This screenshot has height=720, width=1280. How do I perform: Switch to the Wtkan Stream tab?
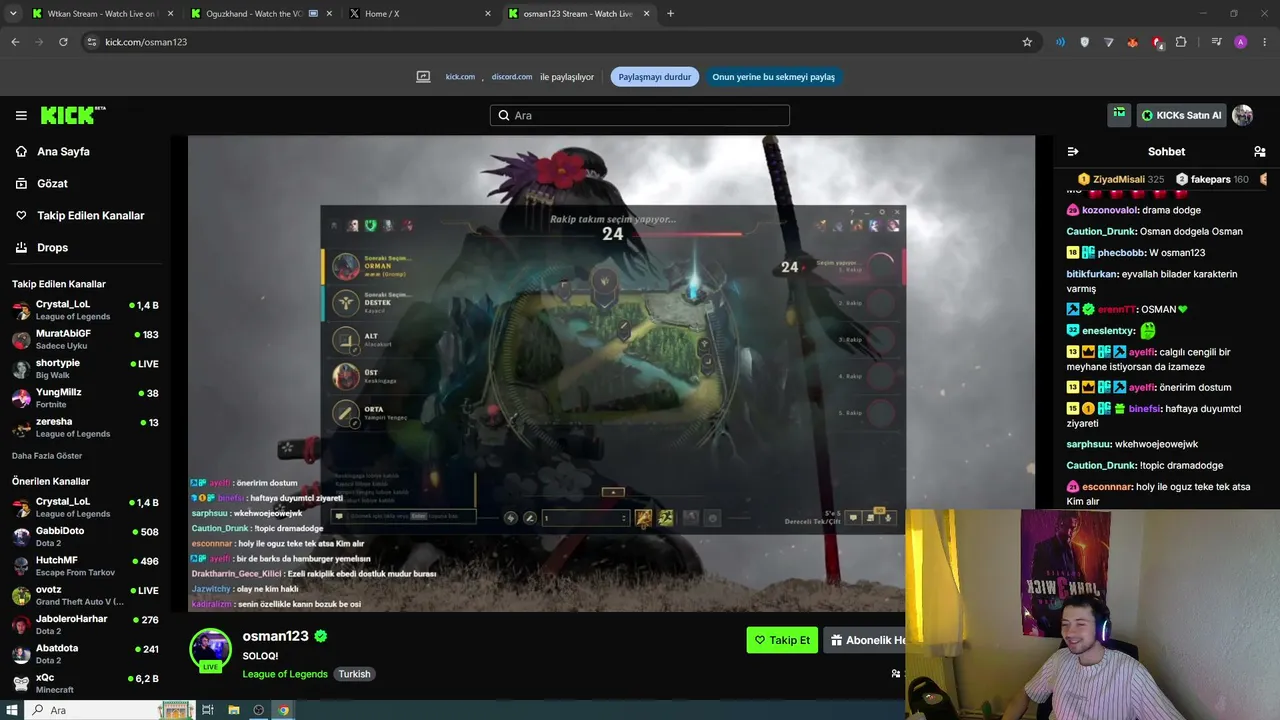coord(102,14)
